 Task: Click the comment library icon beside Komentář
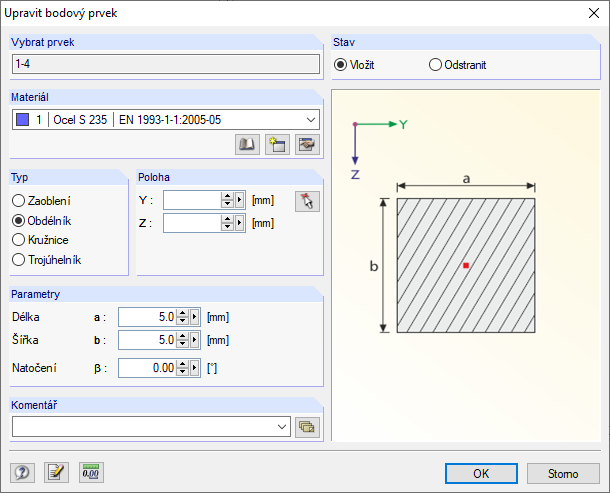[307, 427]
